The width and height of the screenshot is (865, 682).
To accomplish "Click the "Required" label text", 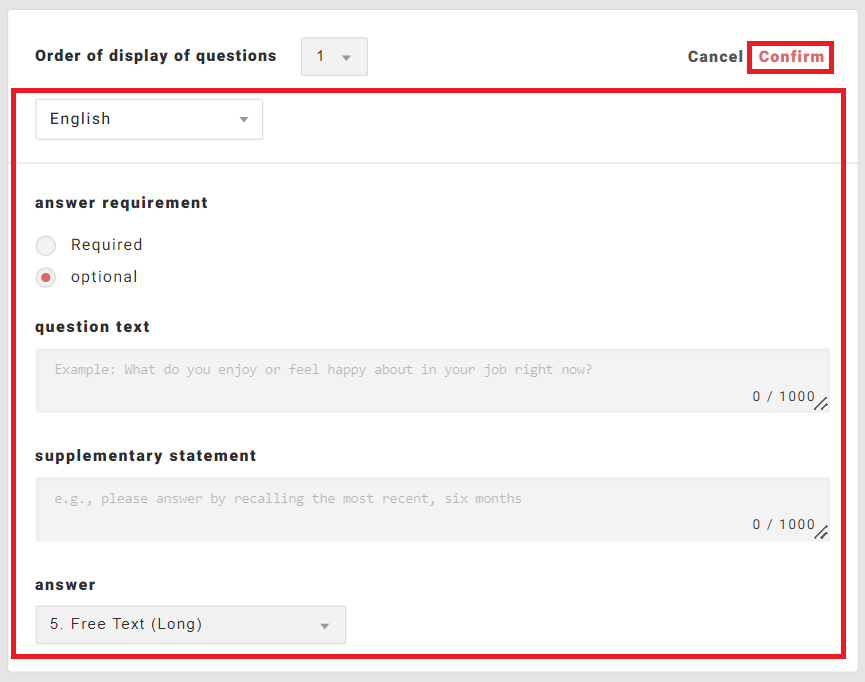I will (106, 245).
